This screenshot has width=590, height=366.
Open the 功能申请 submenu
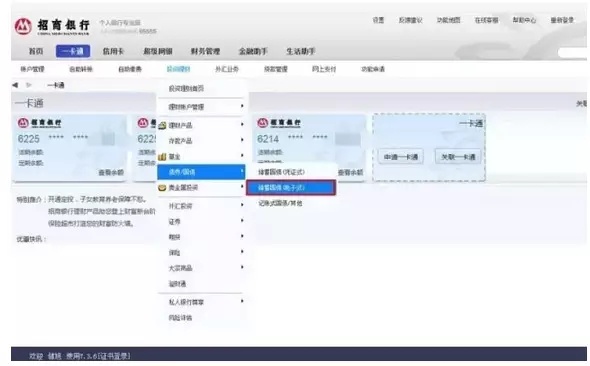click(x=373, y=69)
